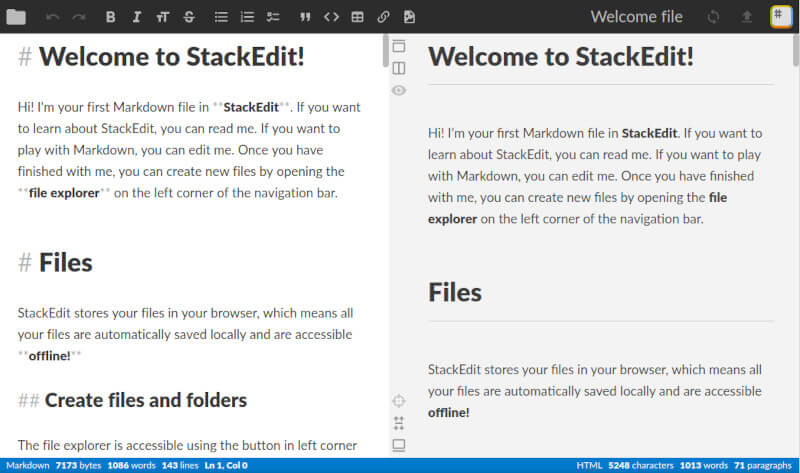Image resolution: width=800 pixels, height=473 pixels.
Task: Insert a check list
Action: [x=273, y=17]
